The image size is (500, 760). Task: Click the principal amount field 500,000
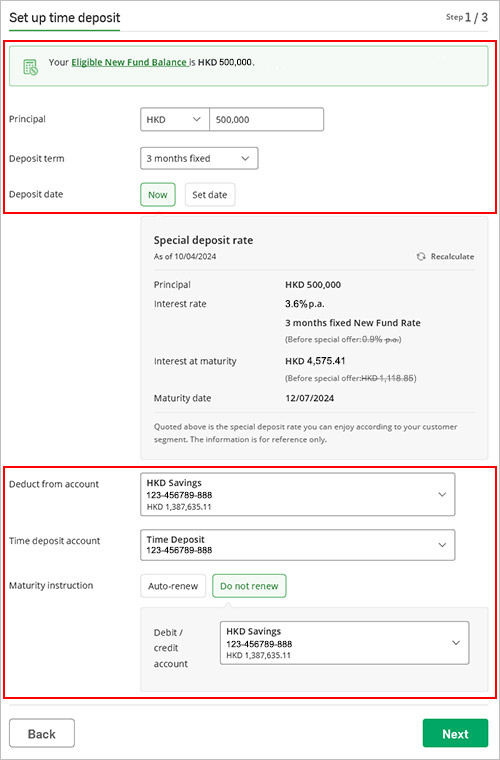coord(266,119)
